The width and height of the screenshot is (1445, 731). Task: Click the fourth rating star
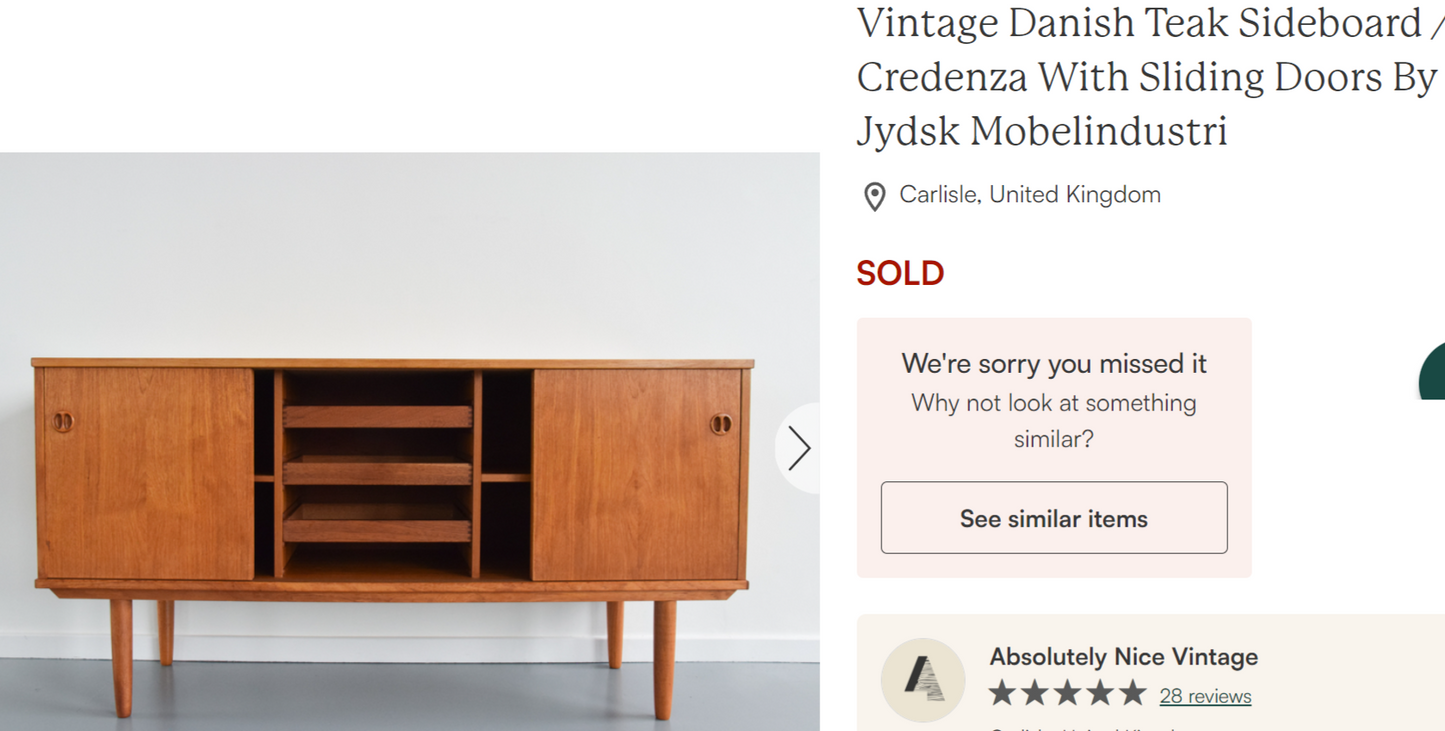click(1101, 690)
